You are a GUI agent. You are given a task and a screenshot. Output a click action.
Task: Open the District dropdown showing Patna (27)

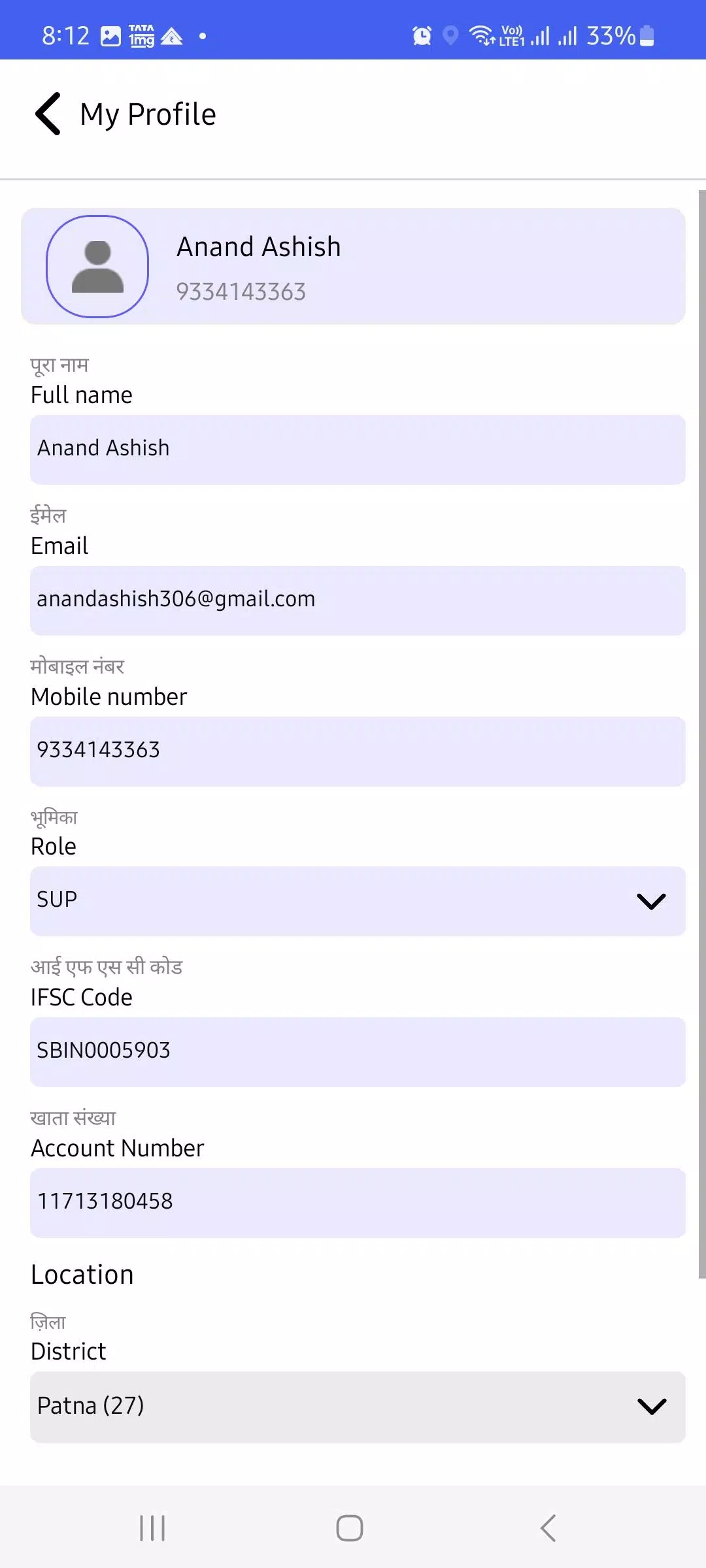358,1407
